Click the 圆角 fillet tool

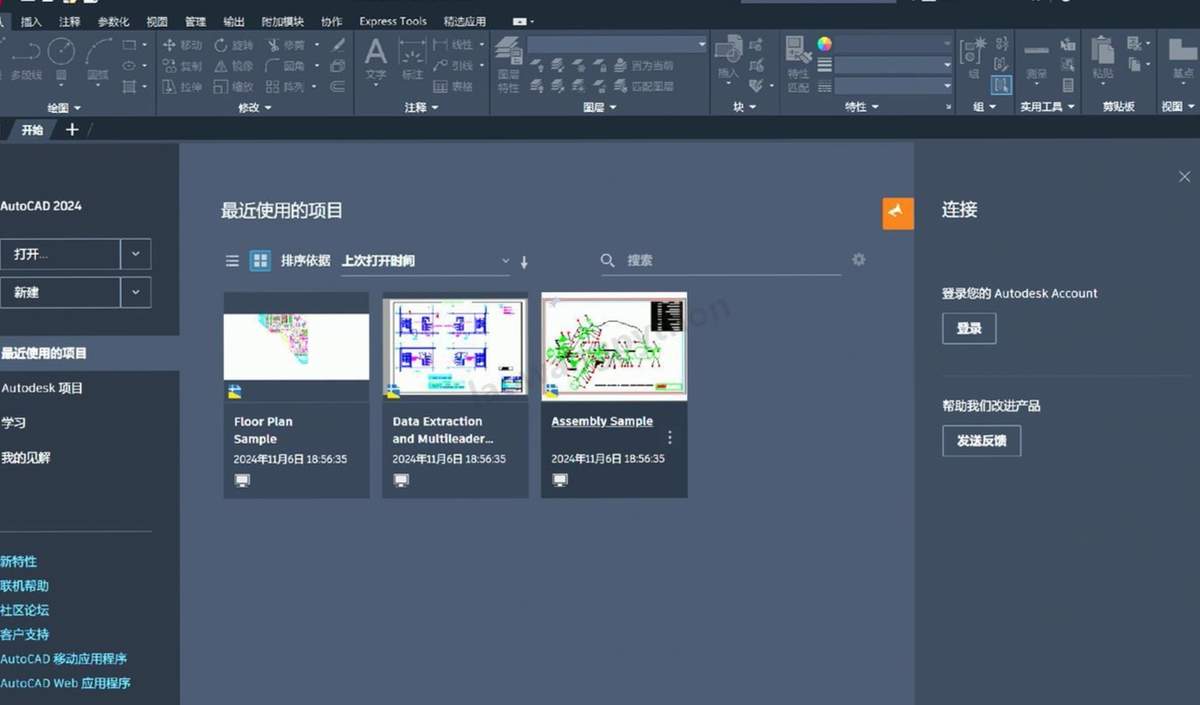[x=284, y=66]
